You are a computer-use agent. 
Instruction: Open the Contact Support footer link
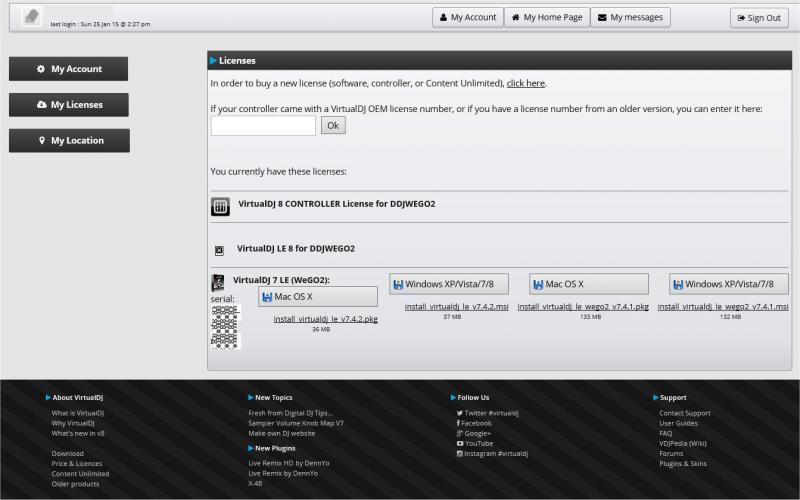684,413
